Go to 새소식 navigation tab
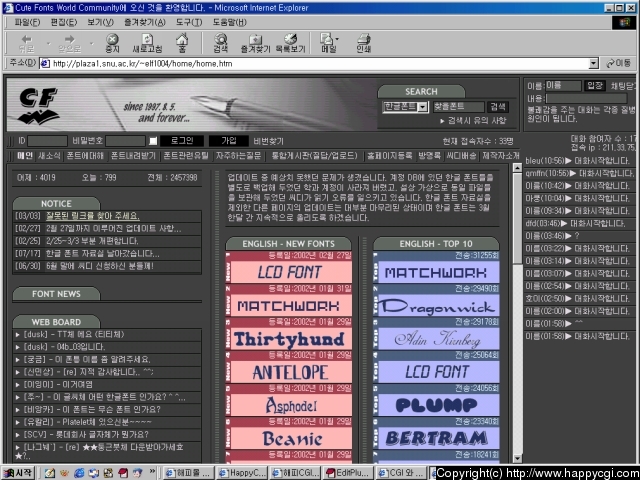This screenshot has width=640, height=480. pyautogui.click(x=49, y=156)
